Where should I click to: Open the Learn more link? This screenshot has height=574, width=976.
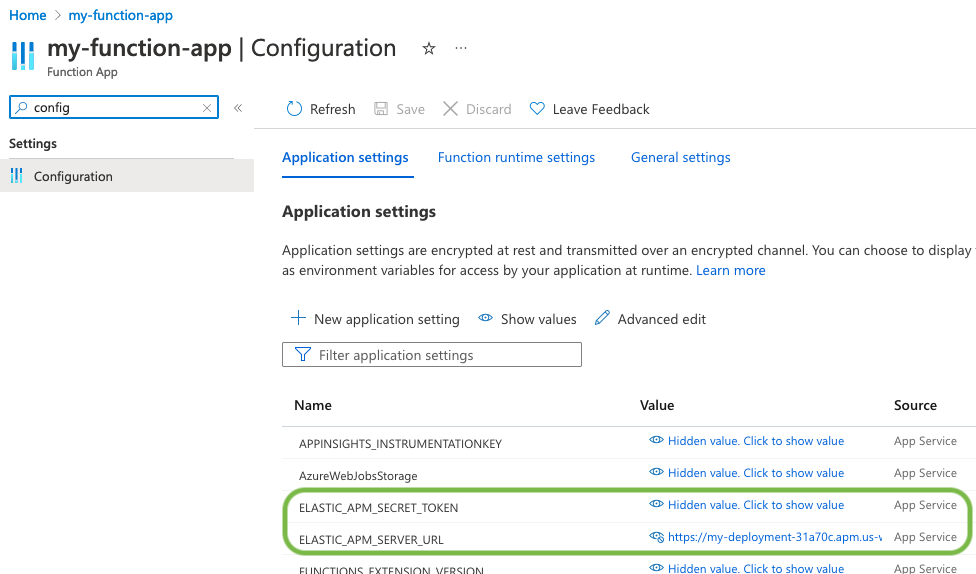coord(730,270)
